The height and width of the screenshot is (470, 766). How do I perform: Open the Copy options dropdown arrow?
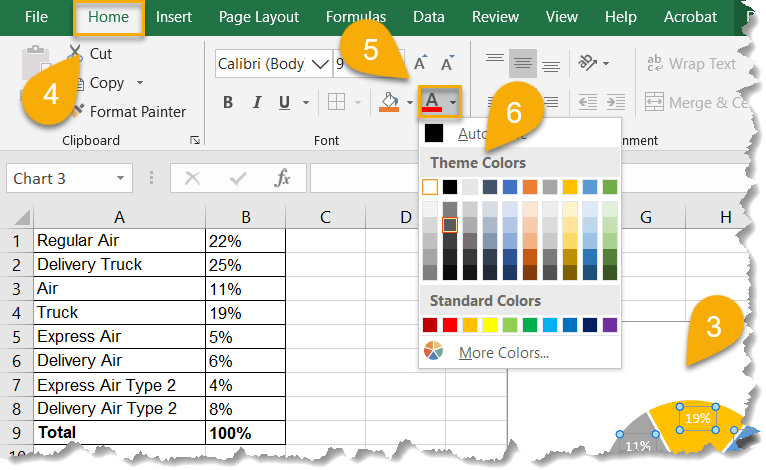(x=140, y=83)
